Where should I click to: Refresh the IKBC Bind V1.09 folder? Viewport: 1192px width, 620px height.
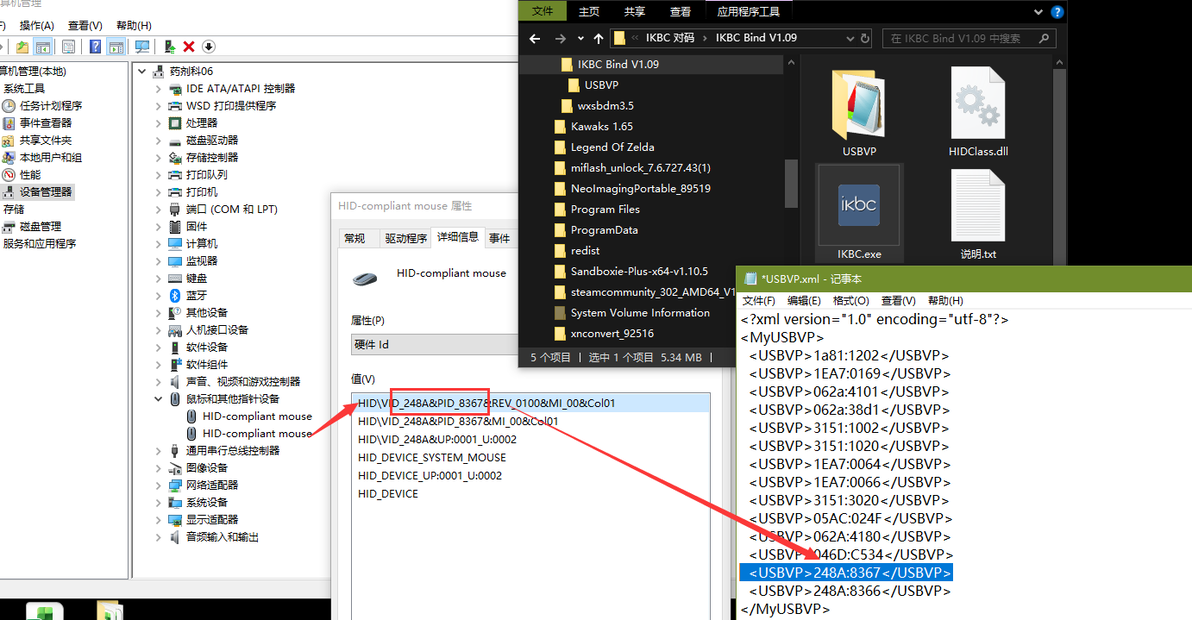click(865, 38)
